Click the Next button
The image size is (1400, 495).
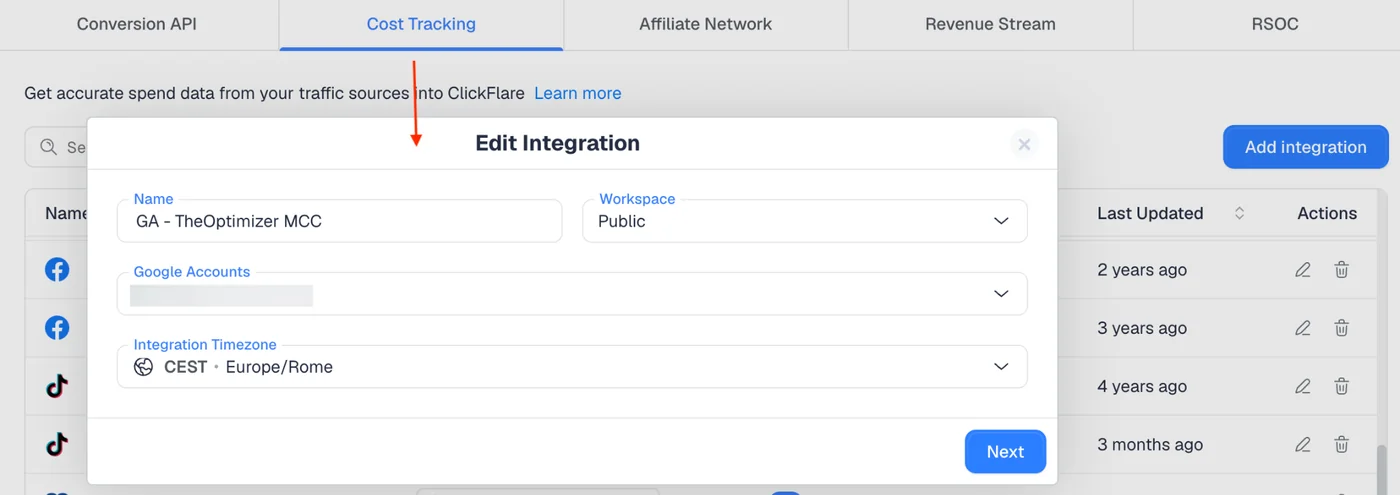1005,452
